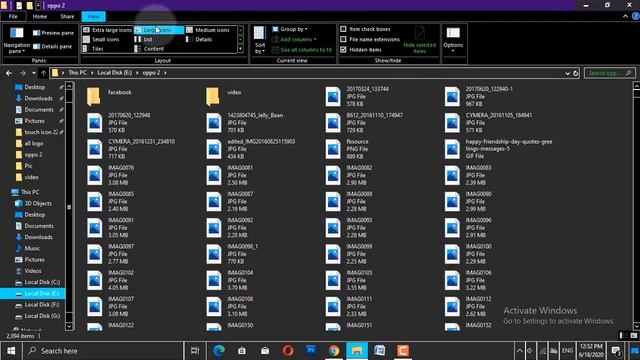Switch to Small icons layout
Screen dimensions: 640x360
[x=101, y=39]
